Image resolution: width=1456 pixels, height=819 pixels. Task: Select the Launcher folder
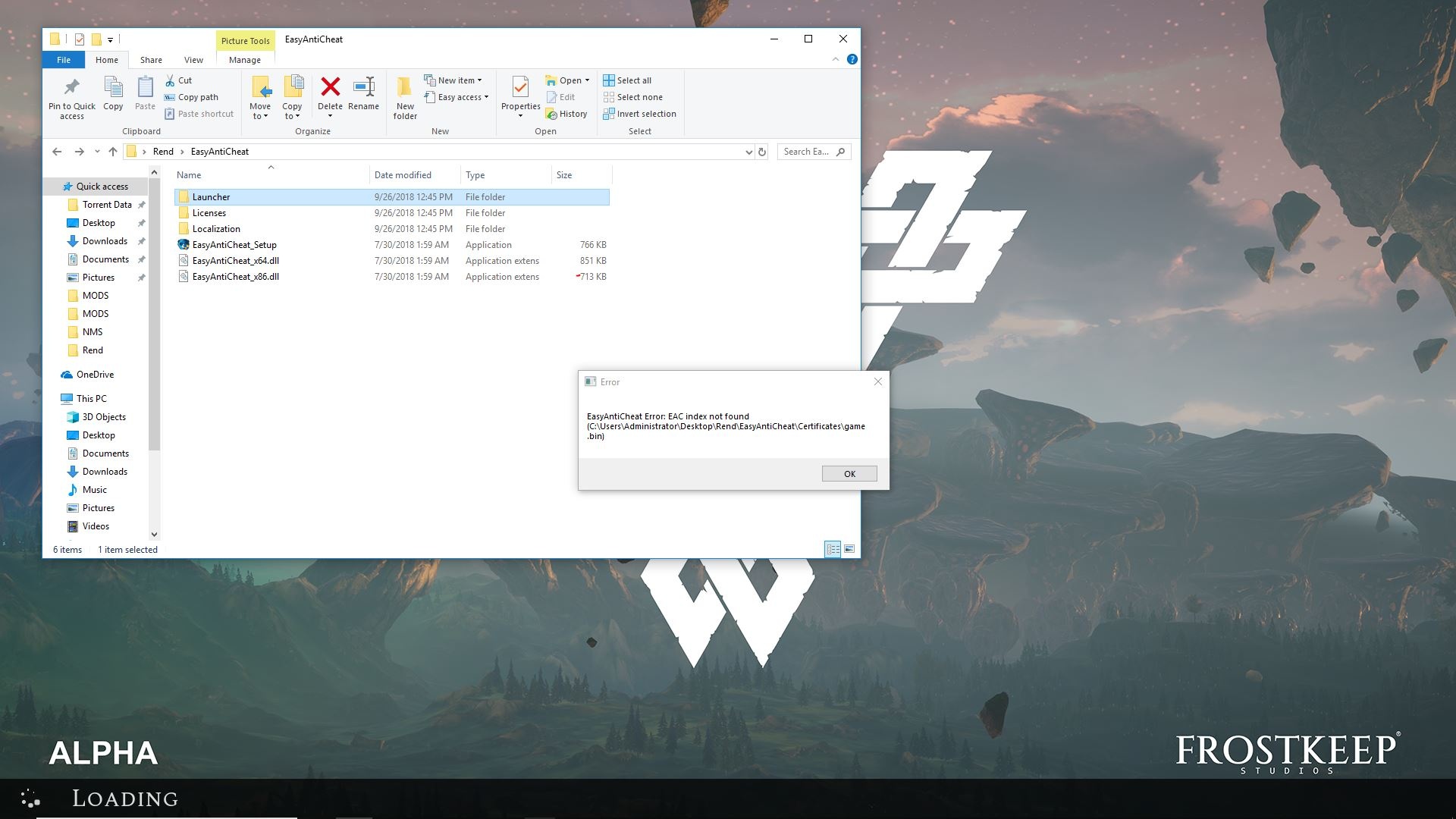point(391,197)
